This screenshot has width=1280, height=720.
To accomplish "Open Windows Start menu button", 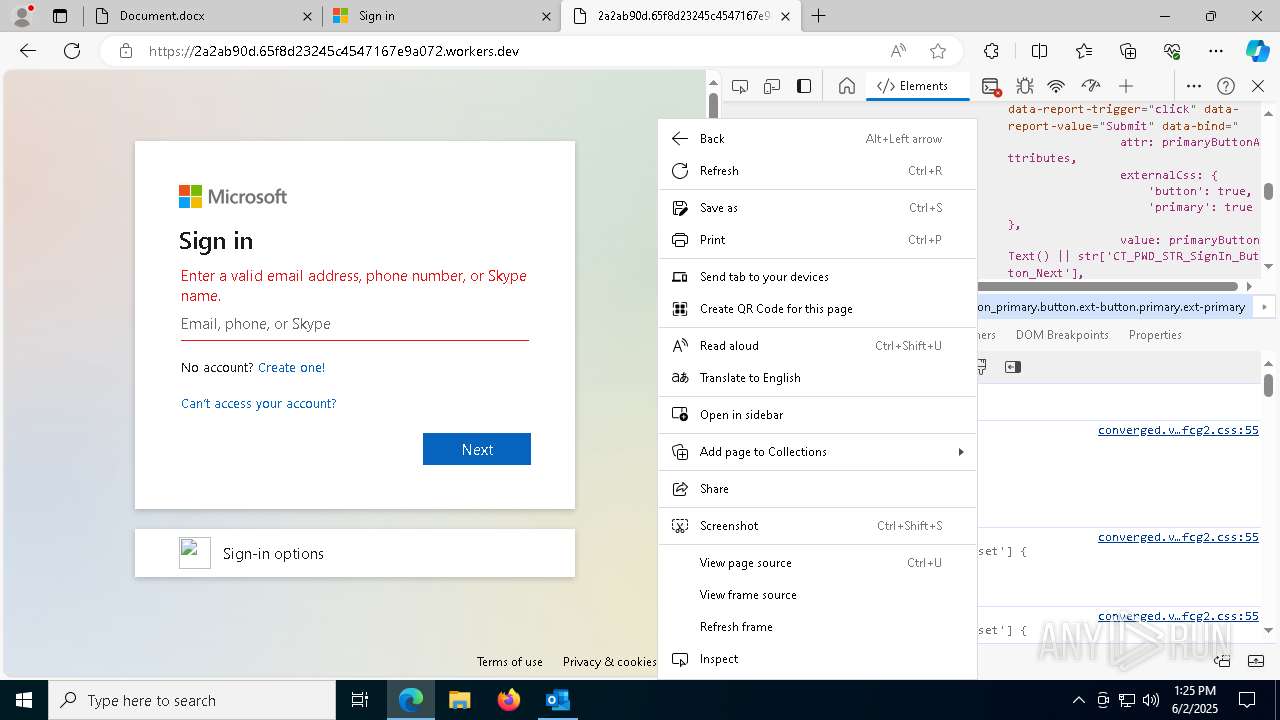I will 24,700.
